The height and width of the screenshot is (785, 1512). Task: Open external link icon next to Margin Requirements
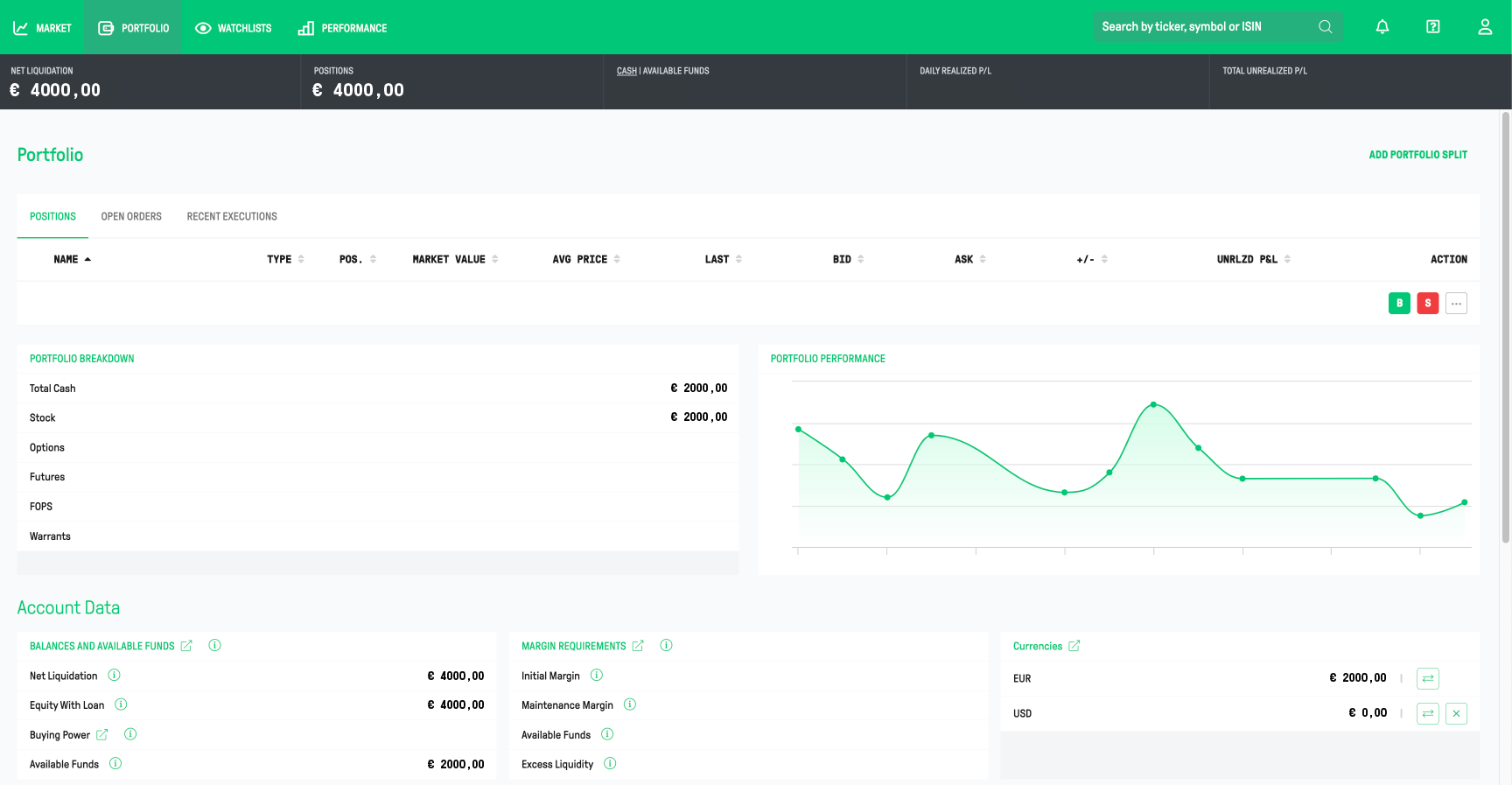(x=638, y=646)
